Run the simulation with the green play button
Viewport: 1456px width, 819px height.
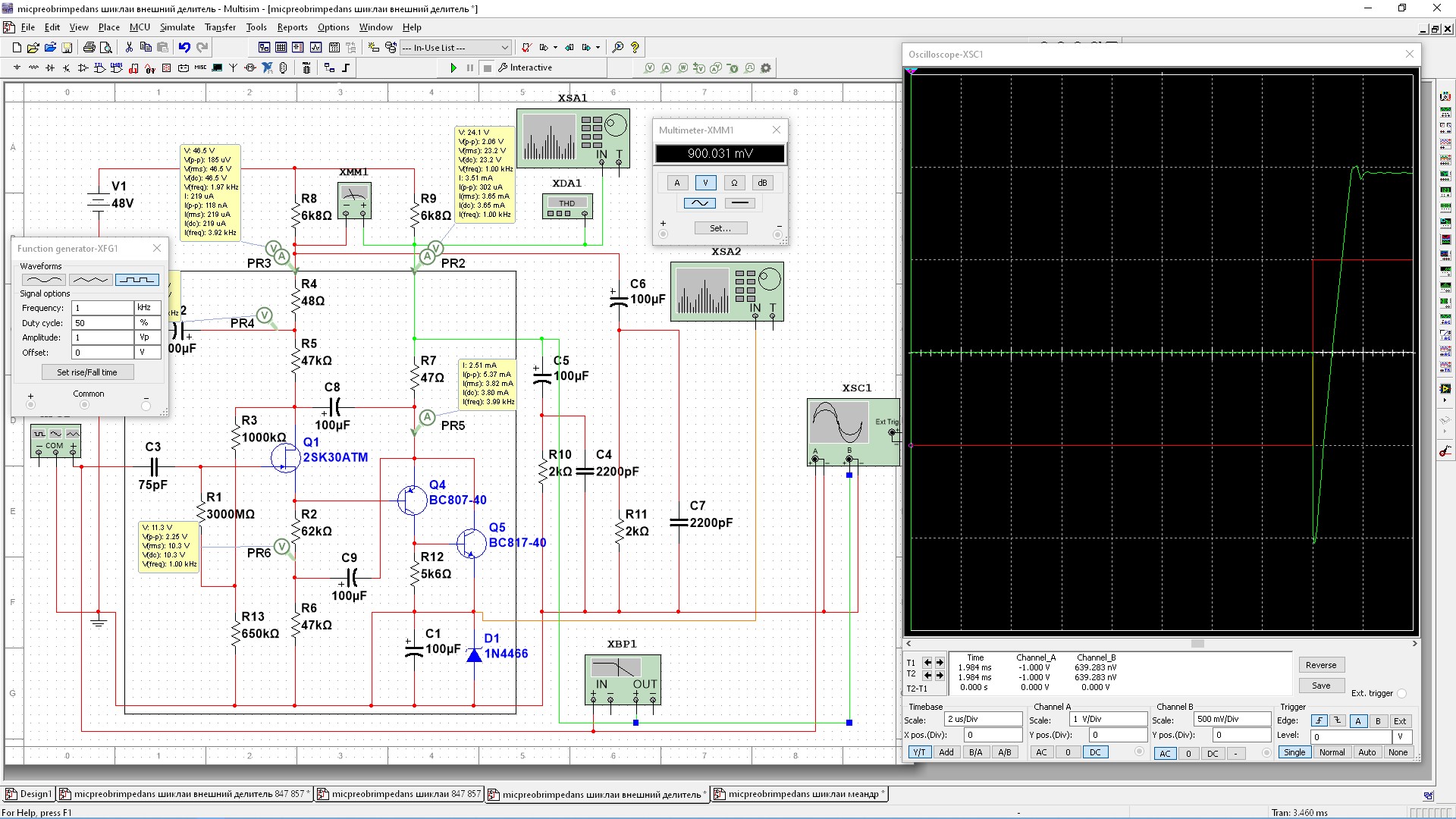pos(453,67)
